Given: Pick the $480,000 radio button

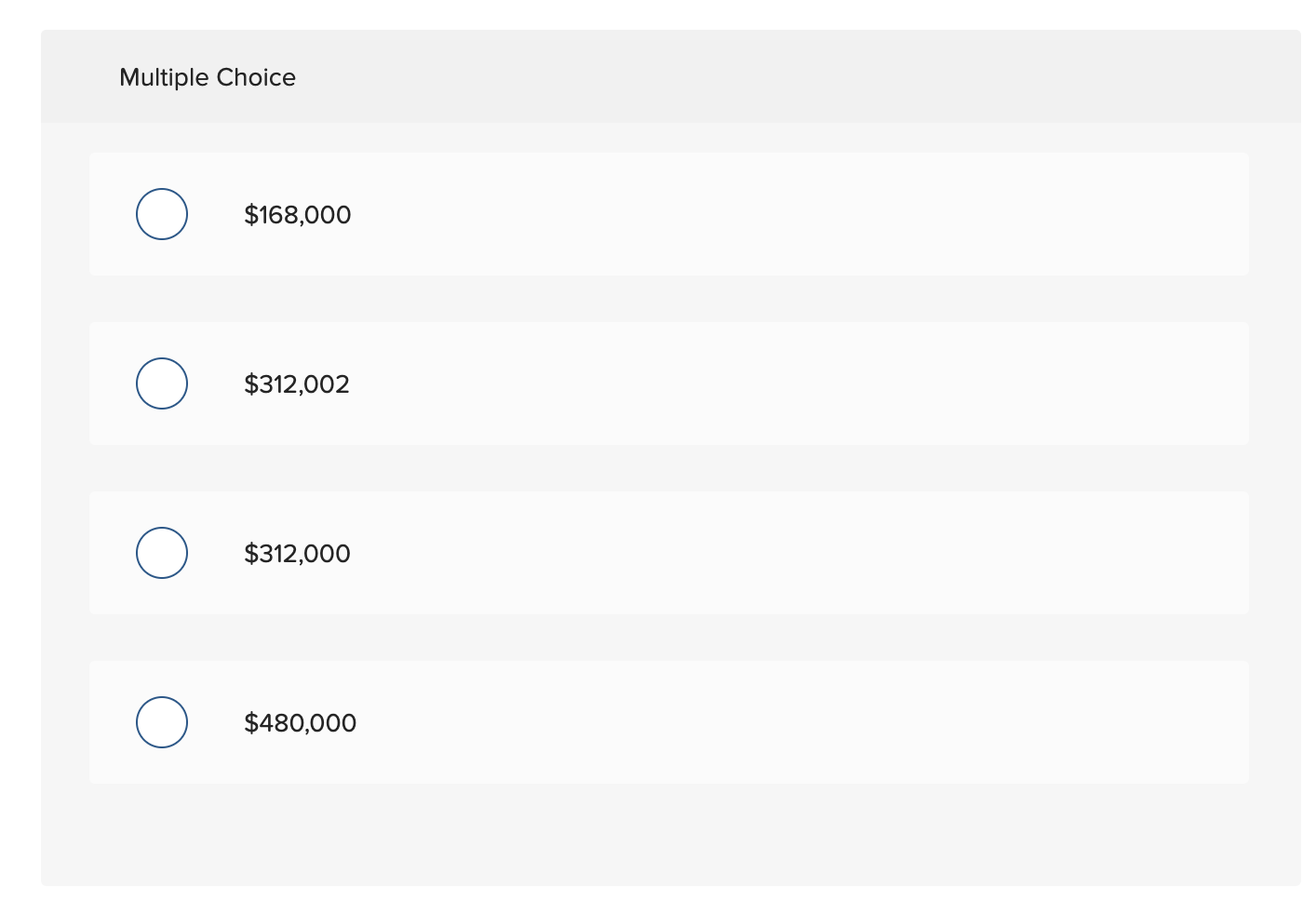Looking at the screenshot, I should point(162,722).
